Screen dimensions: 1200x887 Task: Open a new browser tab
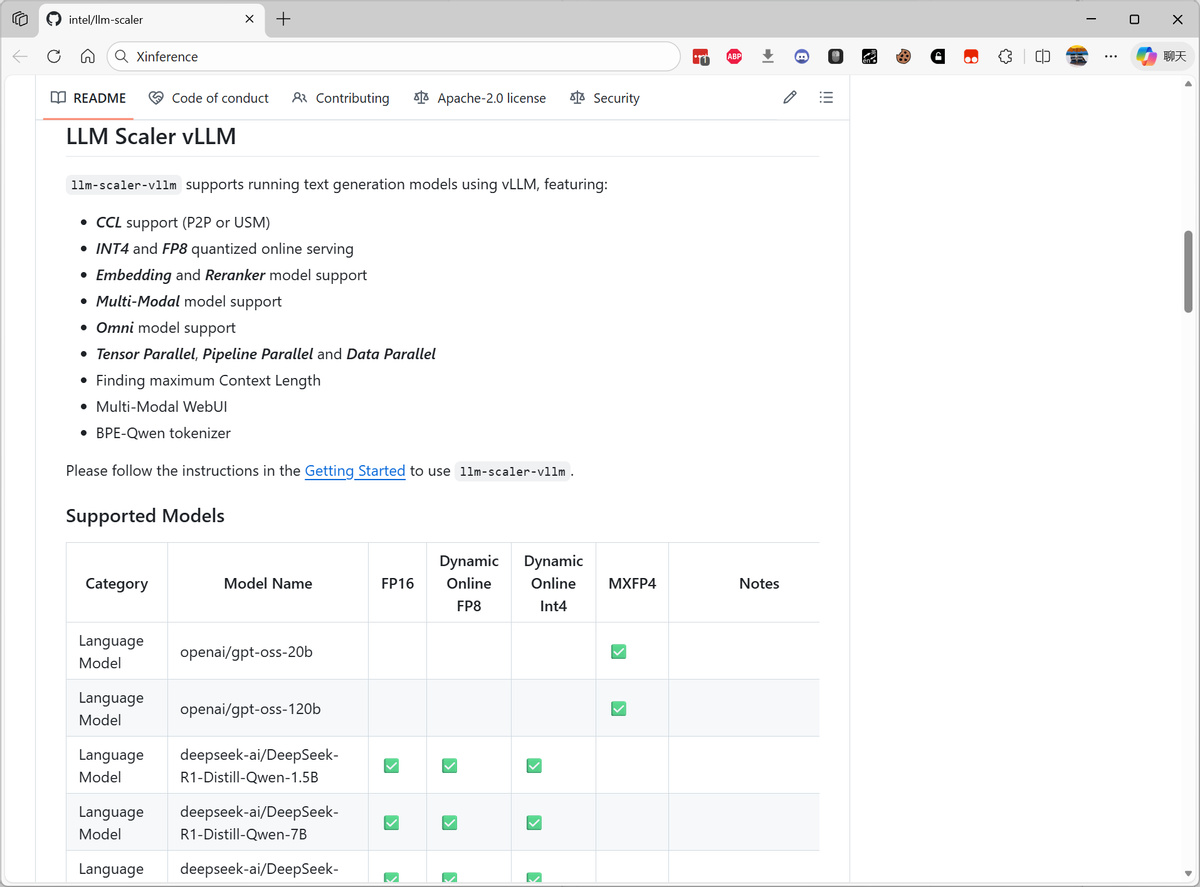coord(284,19)
